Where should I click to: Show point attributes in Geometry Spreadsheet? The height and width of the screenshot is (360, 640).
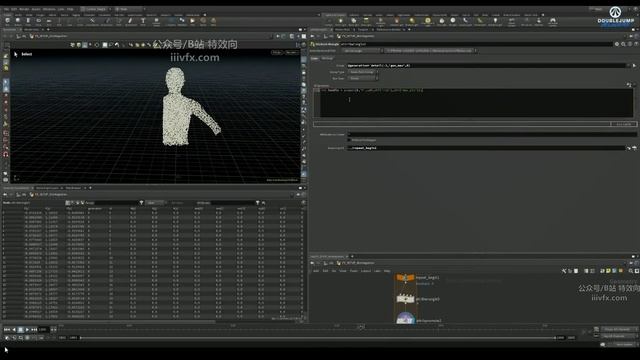(x=68, y=203)
